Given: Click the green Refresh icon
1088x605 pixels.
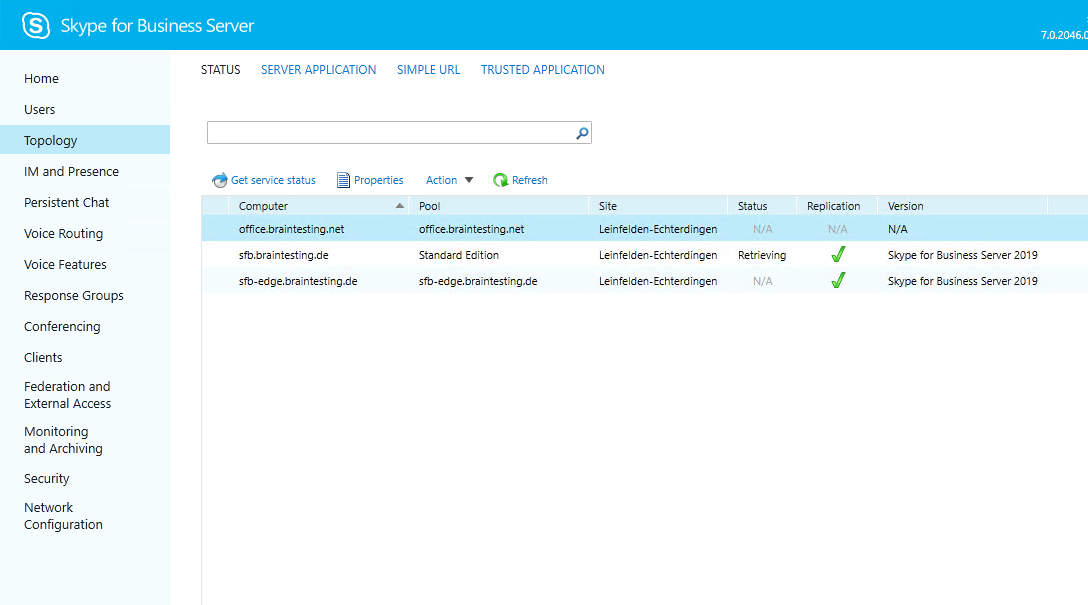Looking at the screenshot, I should [x=501, y=181].
